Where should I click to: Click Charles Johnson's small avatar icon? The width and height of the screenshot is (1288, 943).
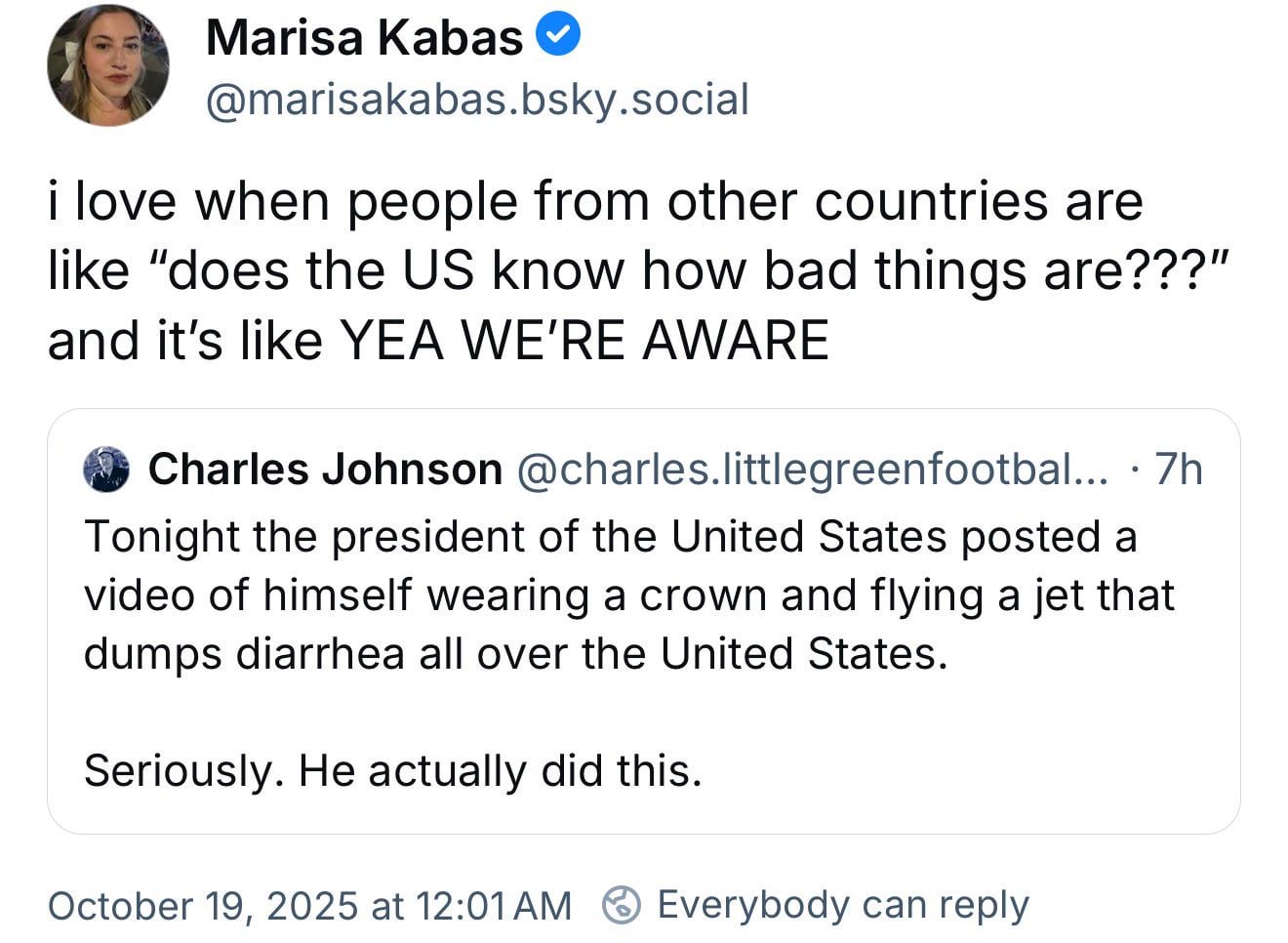pos(107,470)
